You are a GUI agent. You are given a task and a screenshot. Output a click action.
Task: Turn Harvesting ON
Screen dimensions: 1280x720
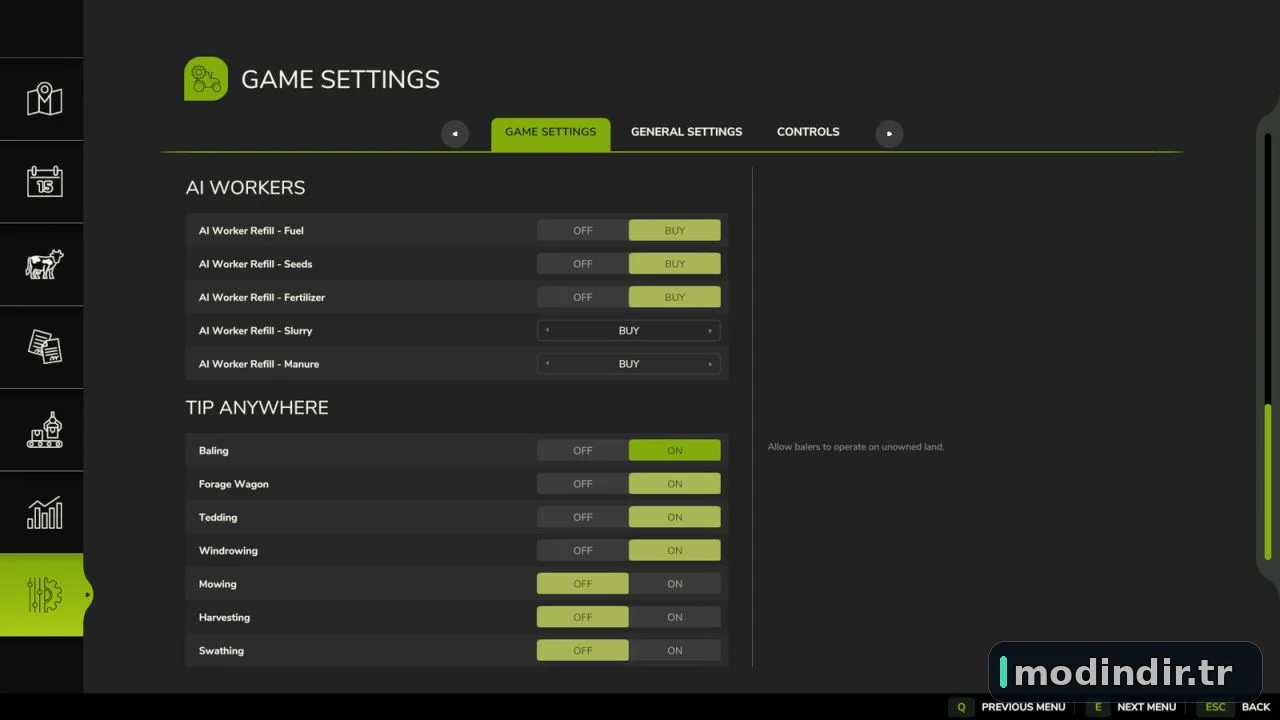675,617
